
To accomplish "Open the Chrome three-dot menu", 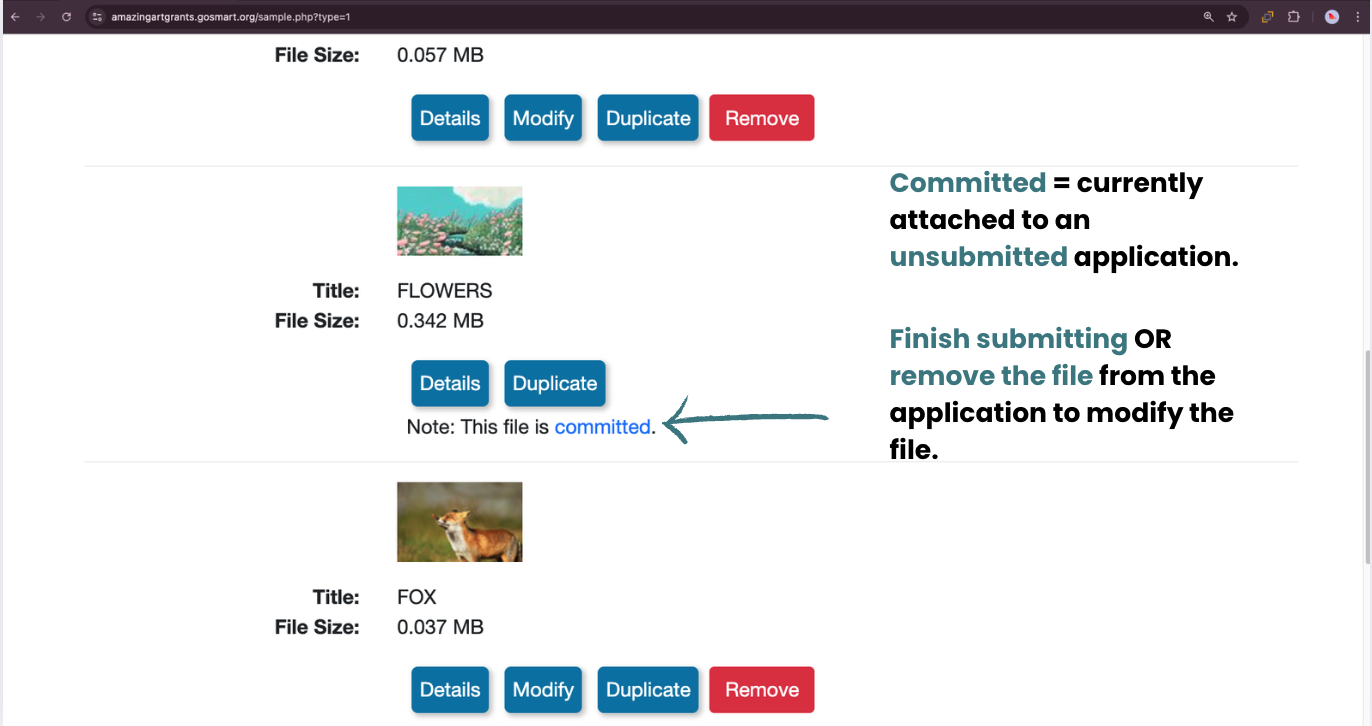I will point(1358,17).
